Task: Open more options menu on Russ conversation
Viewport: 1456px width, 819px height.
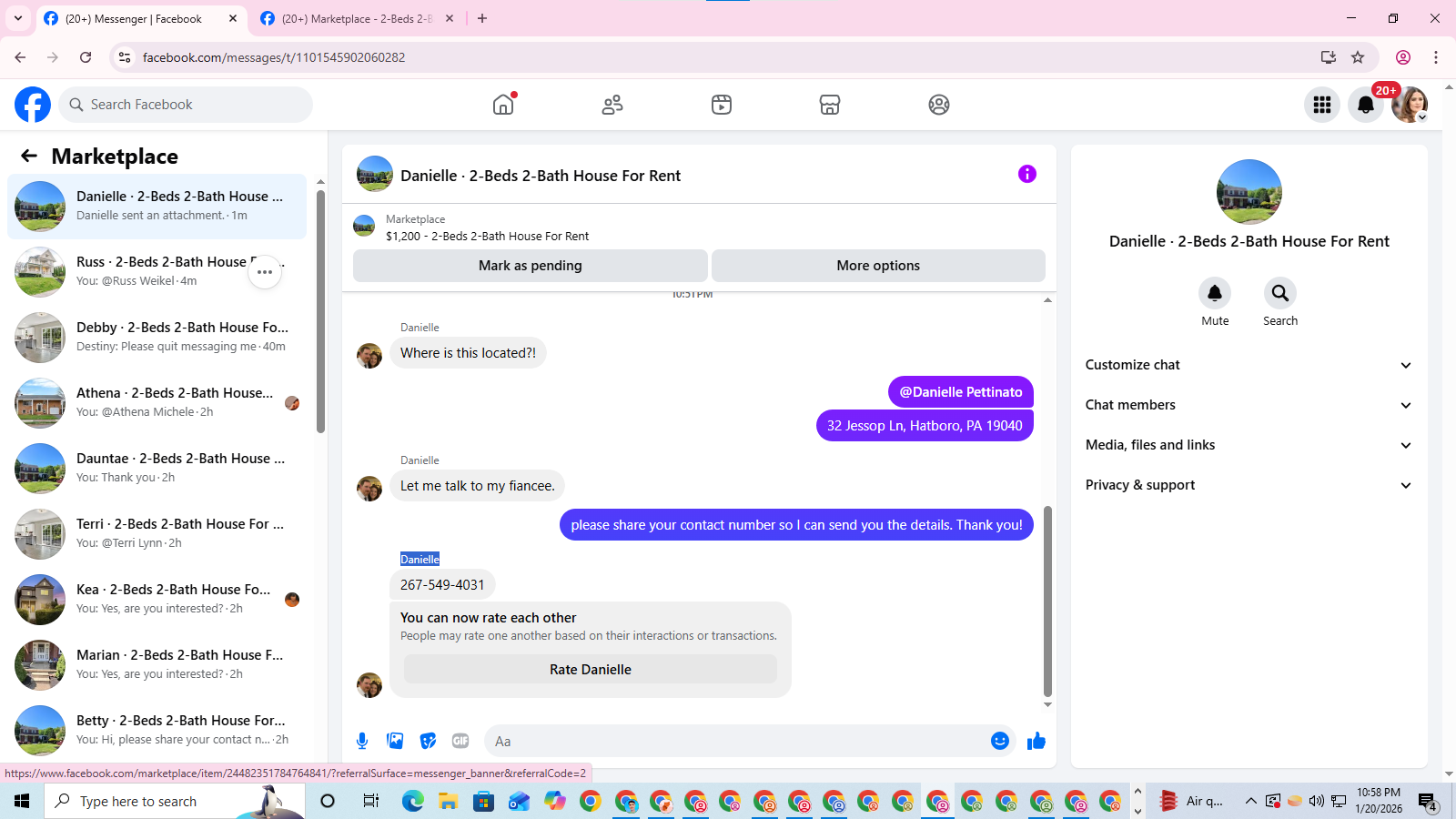Action: tap(265, 272)
